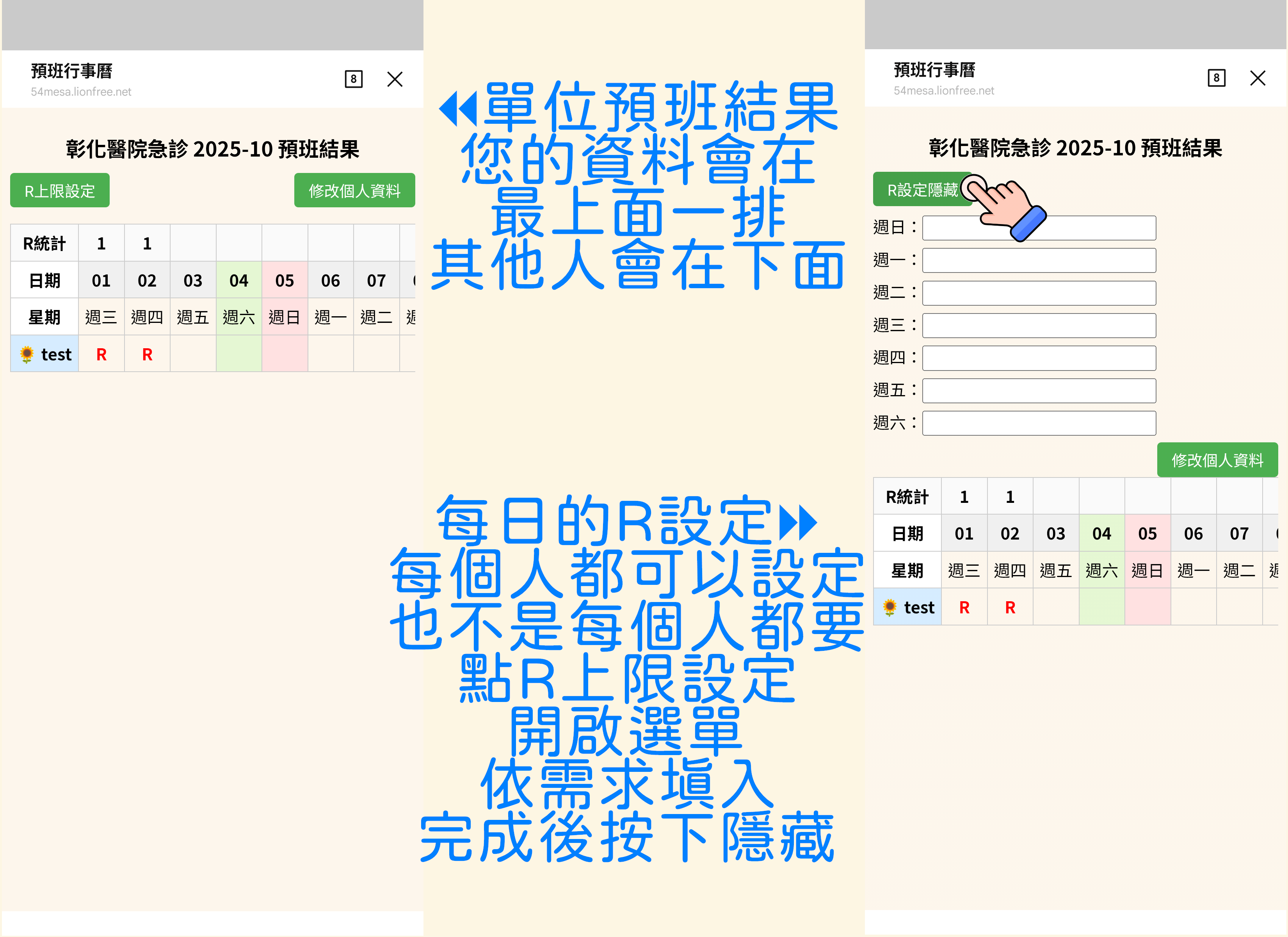1288x937 pixels.
Task: Close the right 預班行事曆 window
Action: [x=1257, y=78]
